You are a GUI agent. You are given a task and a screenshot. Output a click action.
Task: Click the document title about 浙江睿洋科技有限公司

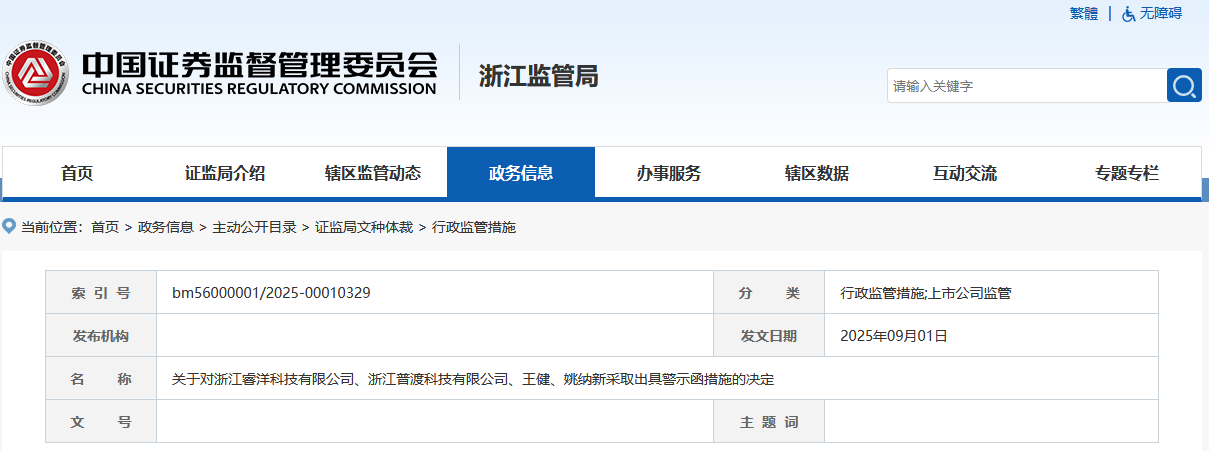pyautogui.click(x=473, y=380)
